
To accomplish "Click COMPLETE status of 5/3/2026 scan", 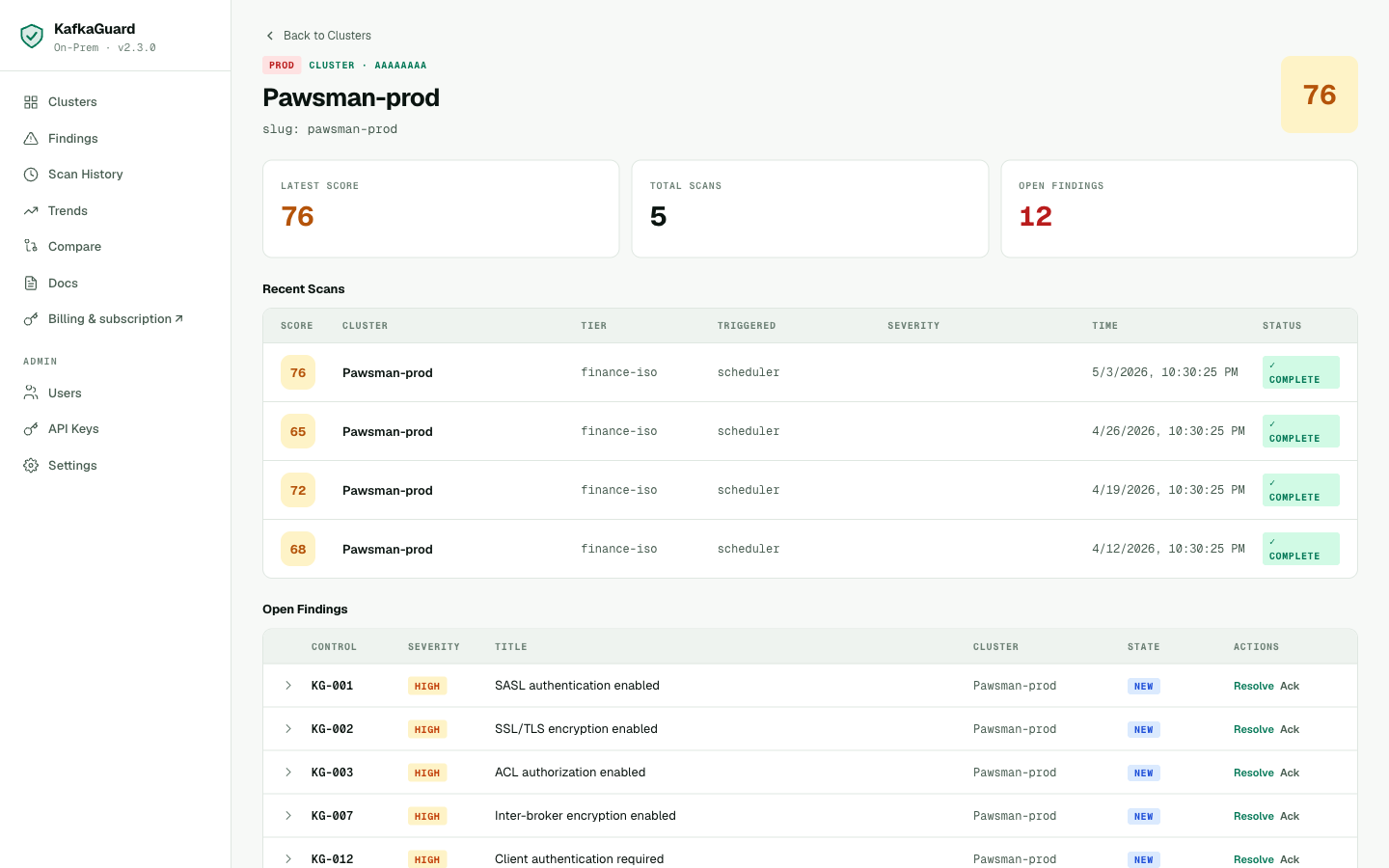I will point(1300,372).
